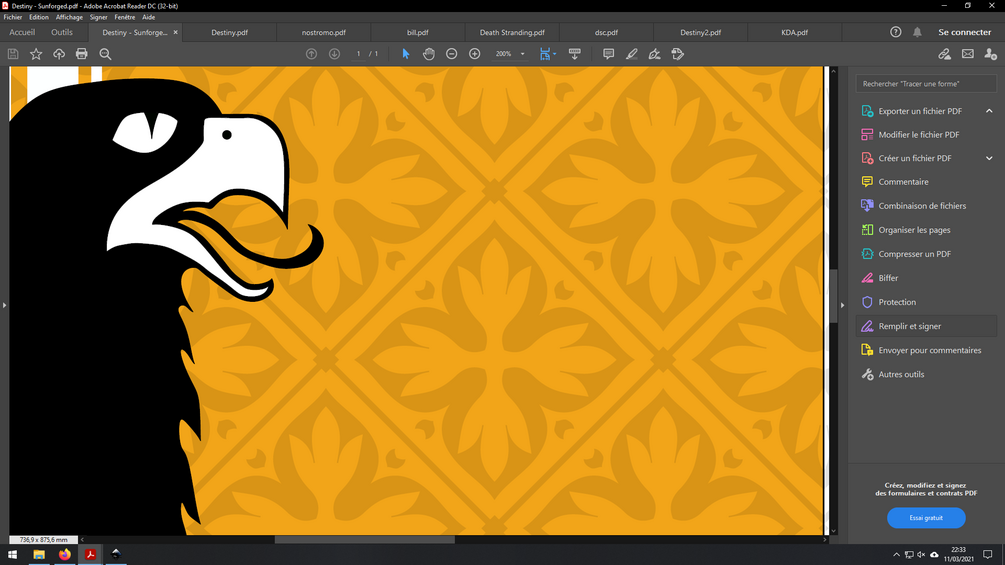Share a link with the chain icon
This screenshot has height=565, width=1005.
pos(945,54)
